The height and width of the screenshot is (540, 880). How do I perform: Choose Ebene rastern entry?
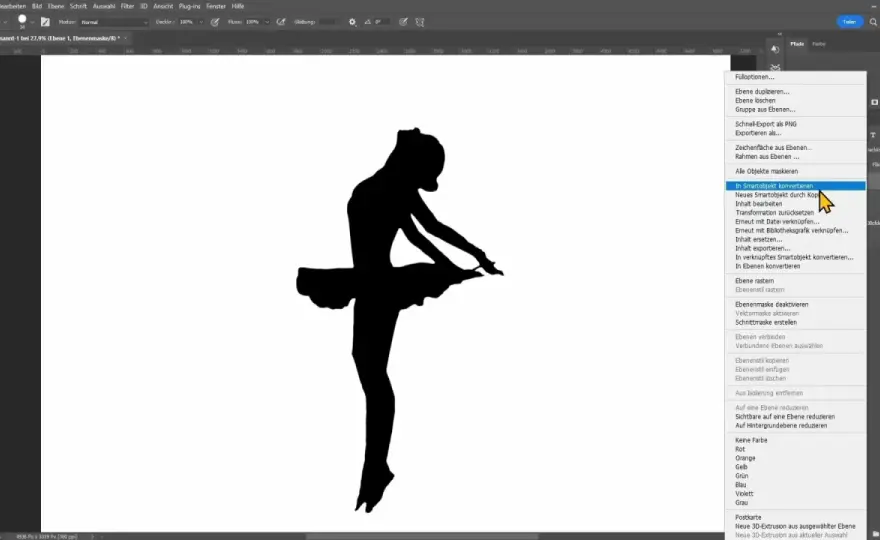[x=795, y=281]
